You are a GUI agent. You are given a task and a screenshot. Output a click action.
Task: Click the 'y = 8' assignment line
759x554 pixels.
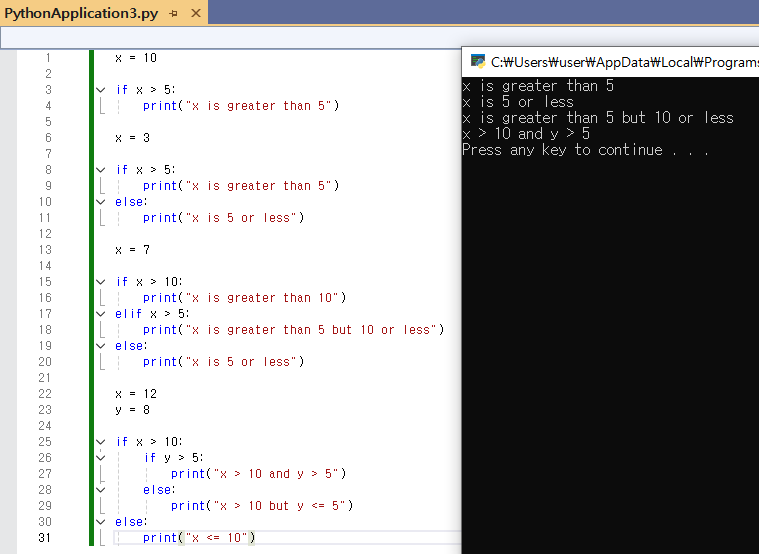133,409
